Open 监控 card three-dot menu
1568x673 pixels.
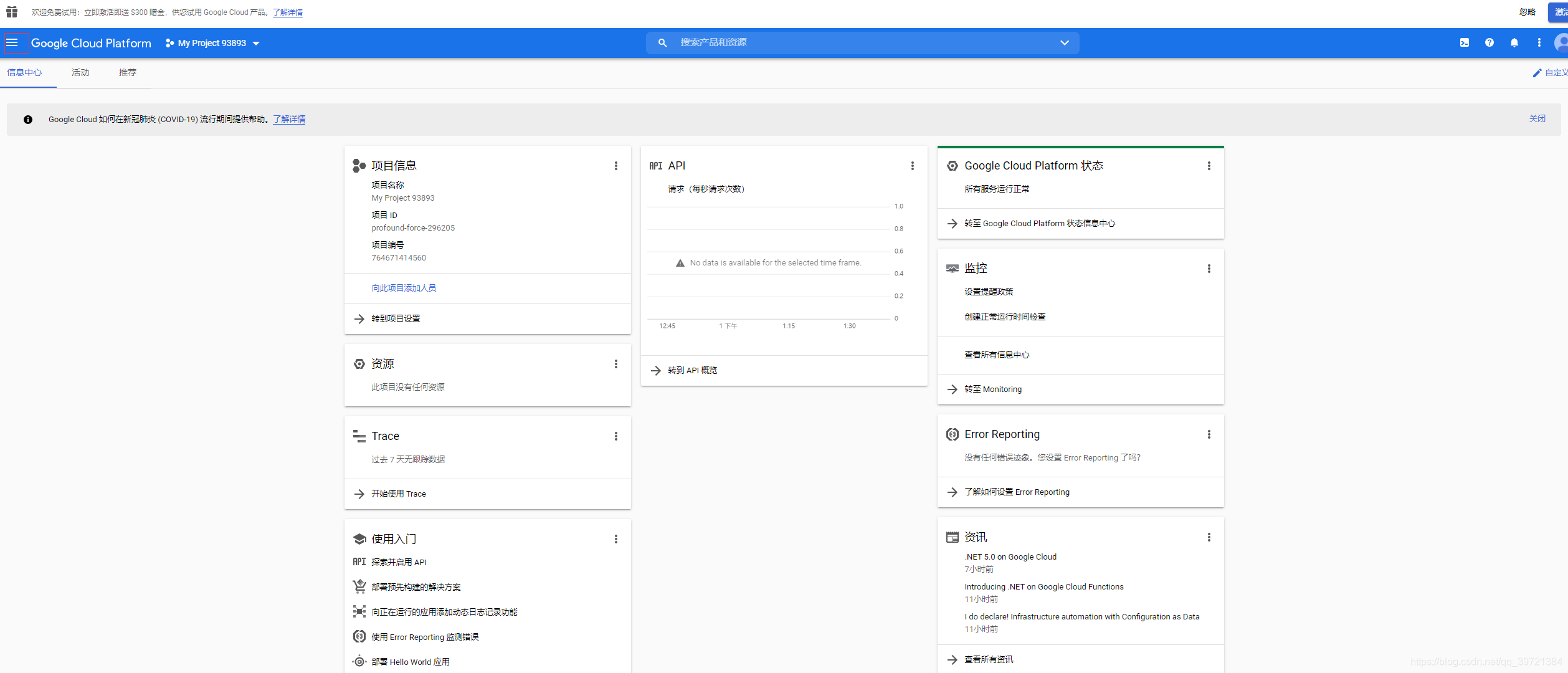click(1209, 269)
